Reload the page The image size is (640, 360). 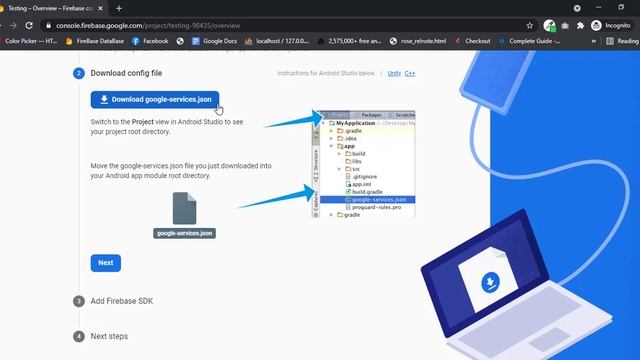(29, 25)
